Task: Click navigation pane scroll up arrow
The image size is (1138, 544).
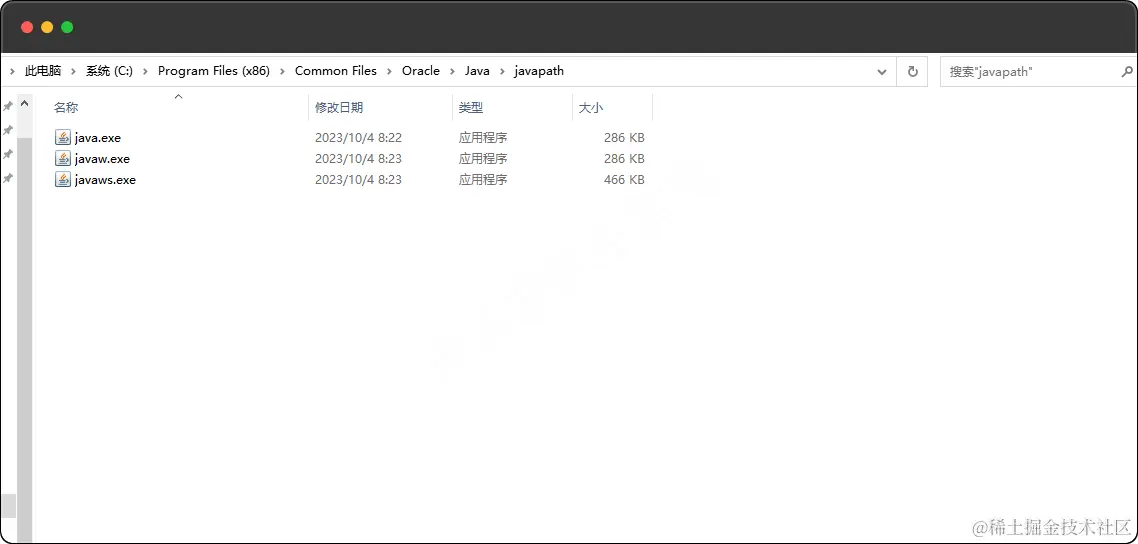Action: [25, 104]
